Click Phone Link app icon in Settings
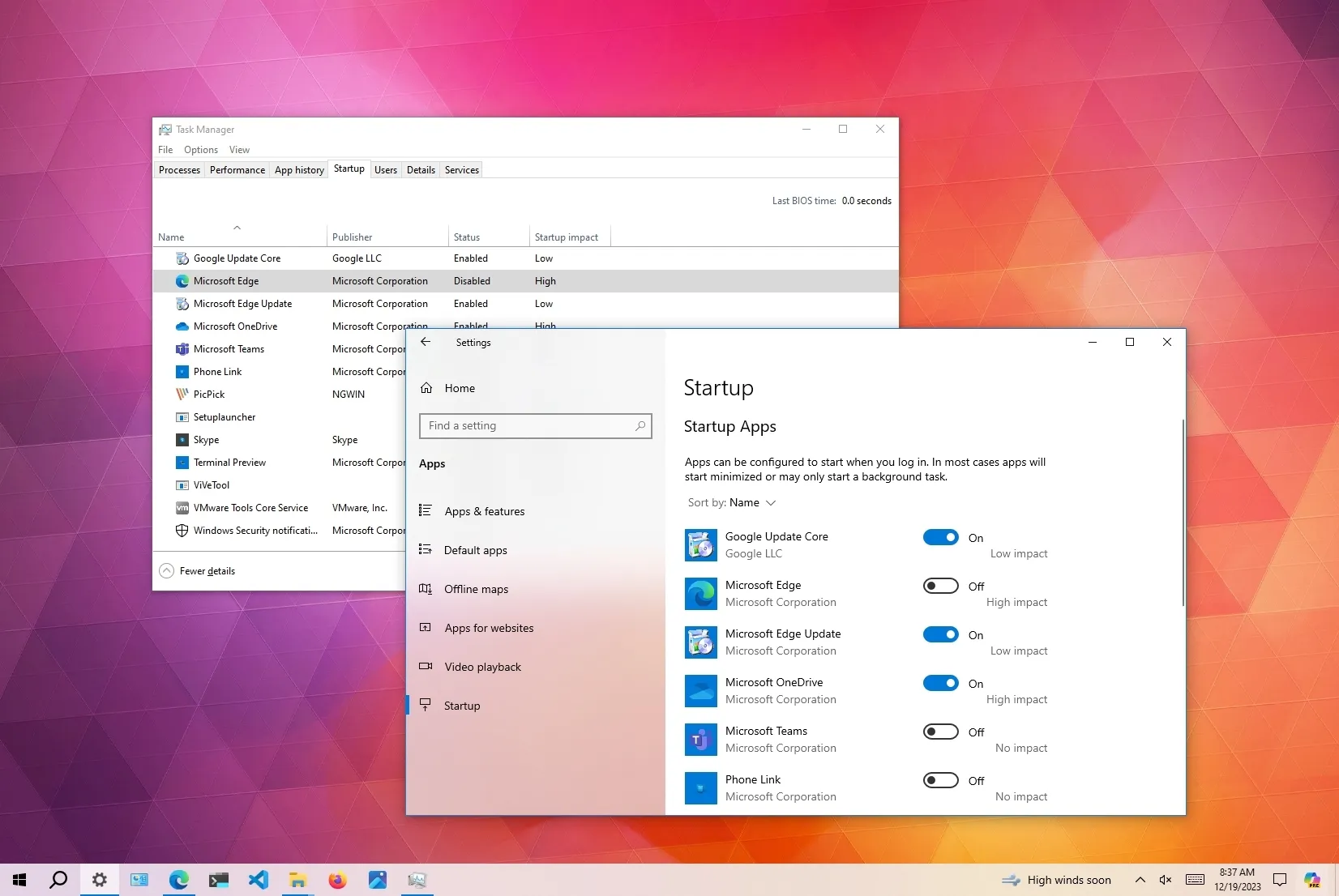The image size is (1339, 896). click(701, 788)
